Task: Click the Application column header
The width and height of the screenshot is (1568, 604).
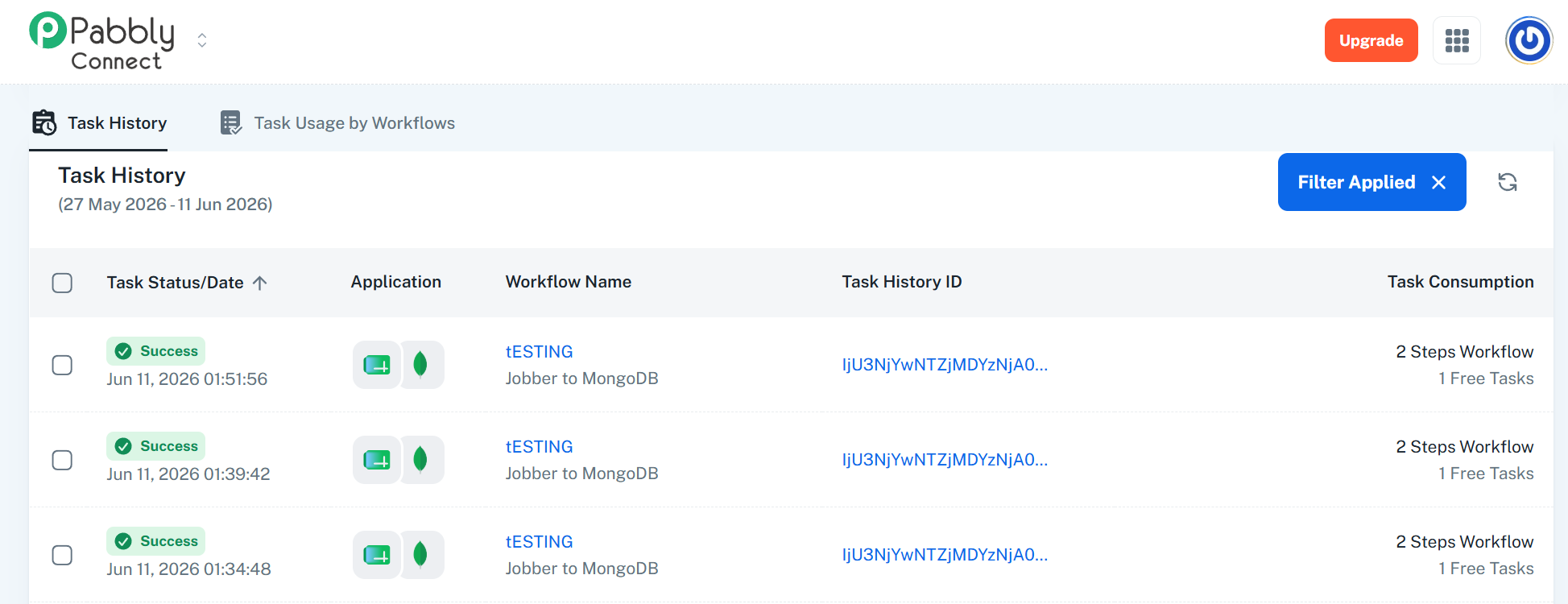Action: (396, 282)
